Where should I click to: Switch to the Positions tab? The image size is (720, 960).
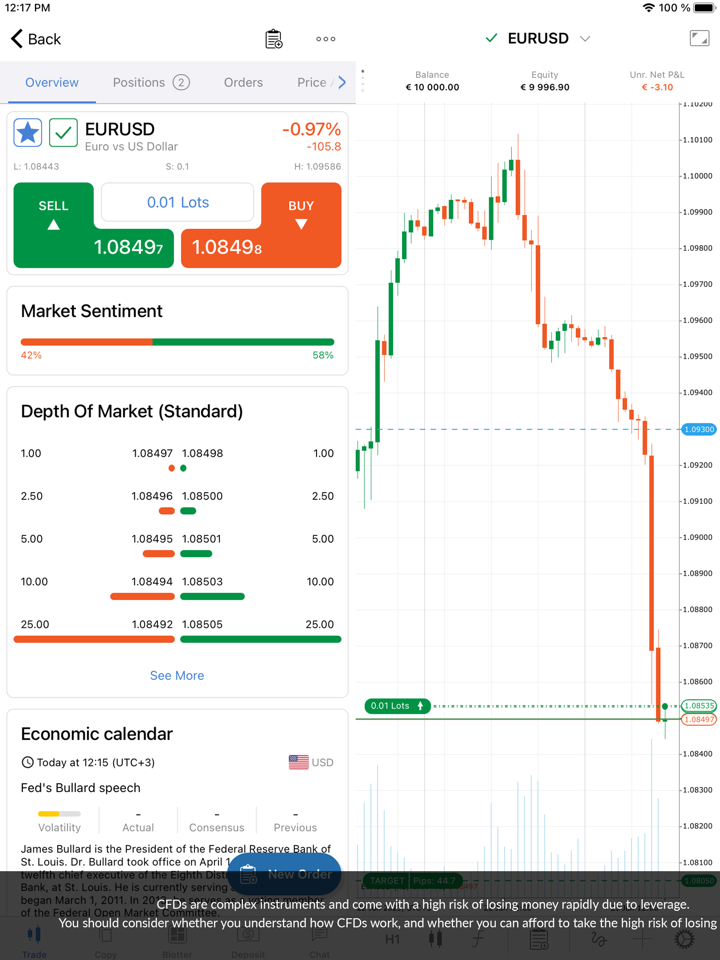point(150,82)
